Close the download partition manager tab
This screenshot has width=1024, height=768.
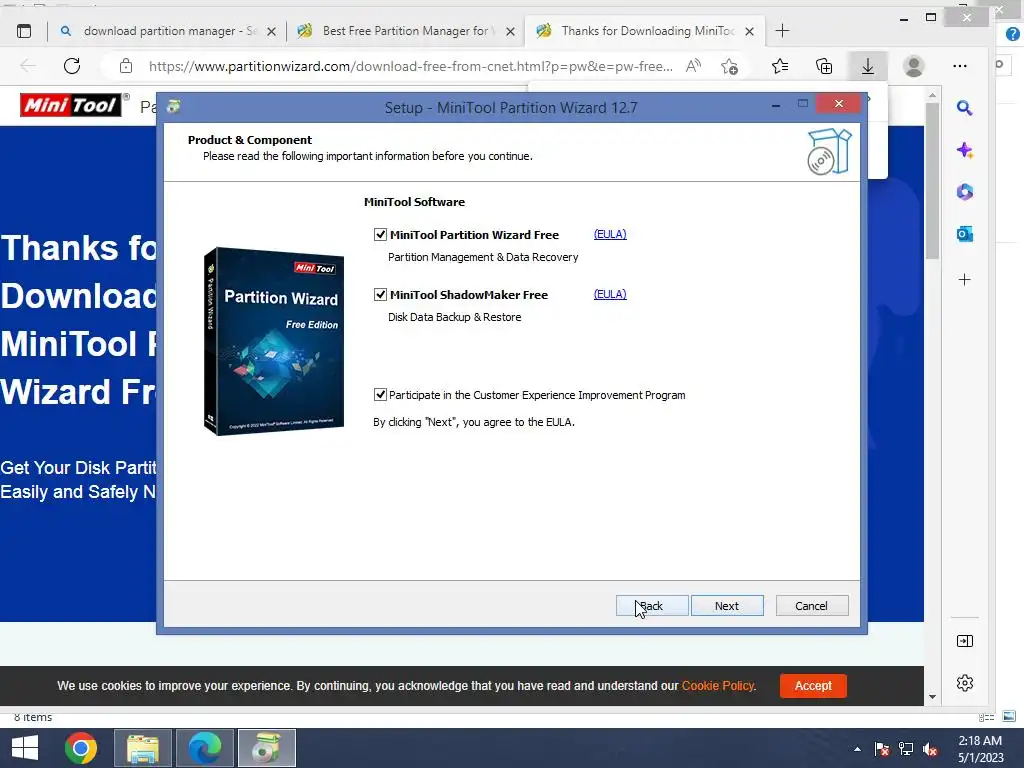[x=272, y=31]
